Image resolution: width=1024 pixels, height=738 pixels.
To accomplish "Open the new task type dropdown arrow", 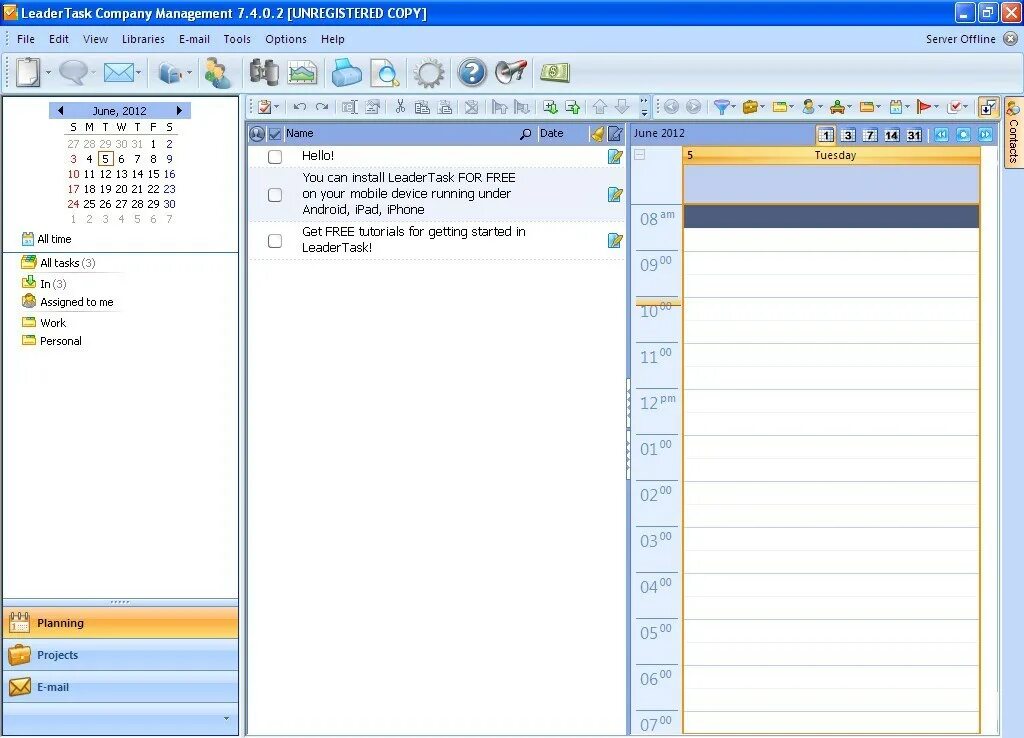I will click(x=277, y=107).
